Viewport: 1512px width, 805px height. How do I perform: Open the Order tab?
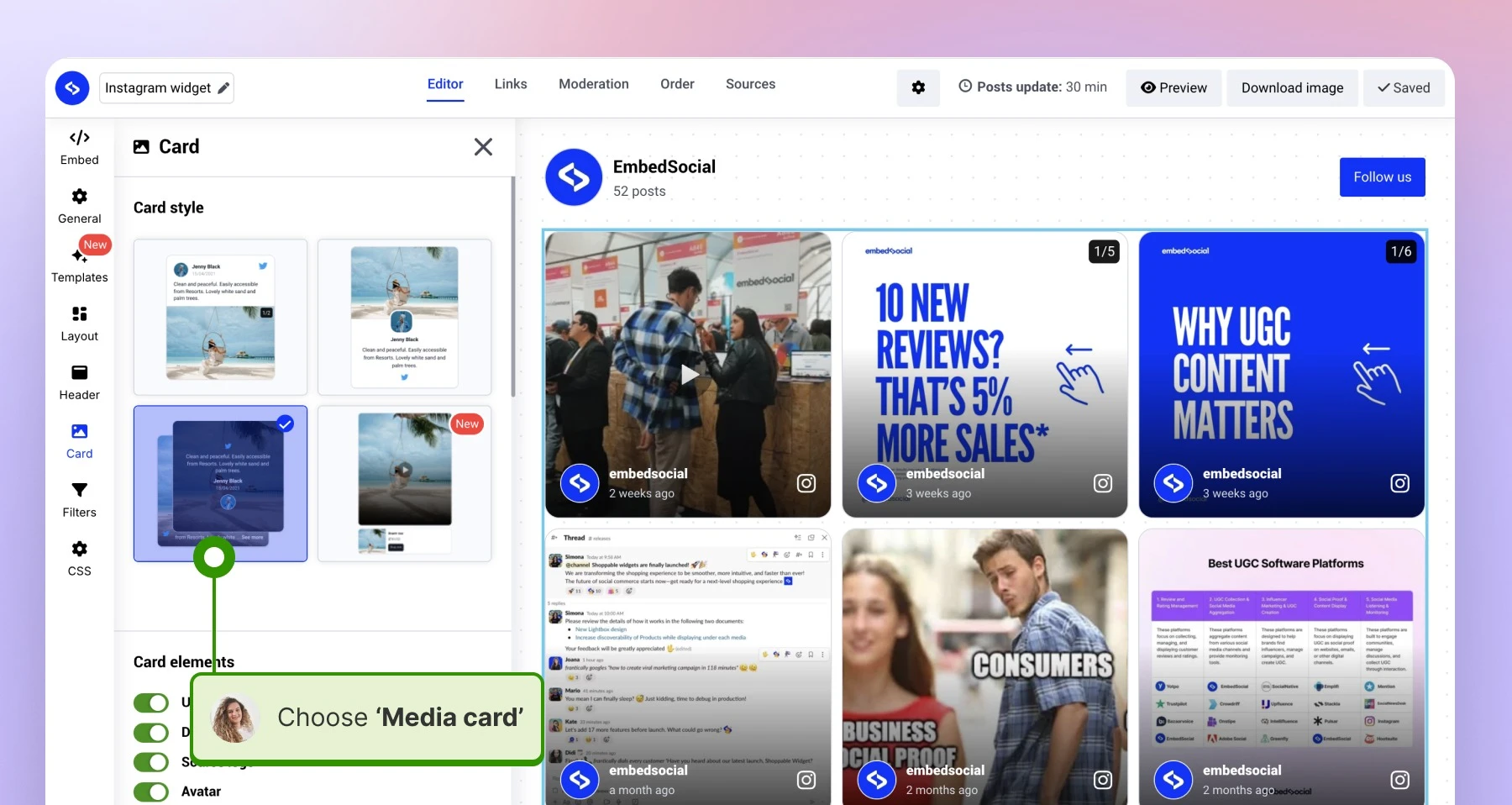click(x=677, y=84)
